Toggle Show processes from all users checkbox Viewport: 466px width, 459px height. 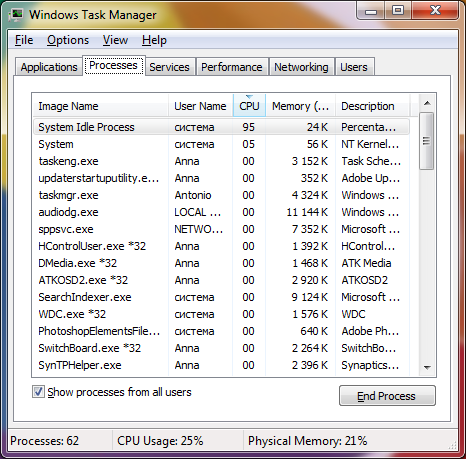pos(38,392)
